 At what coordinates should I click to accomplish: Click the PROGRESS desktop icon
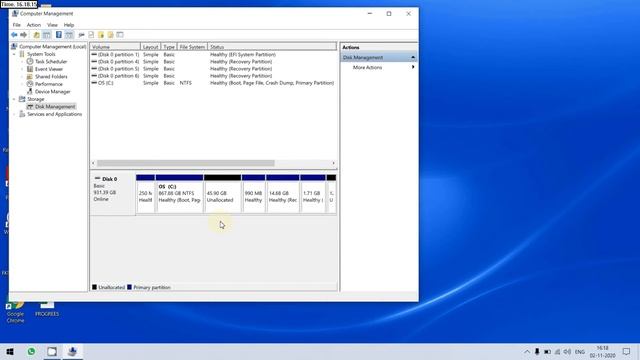(x=47, y=309)
